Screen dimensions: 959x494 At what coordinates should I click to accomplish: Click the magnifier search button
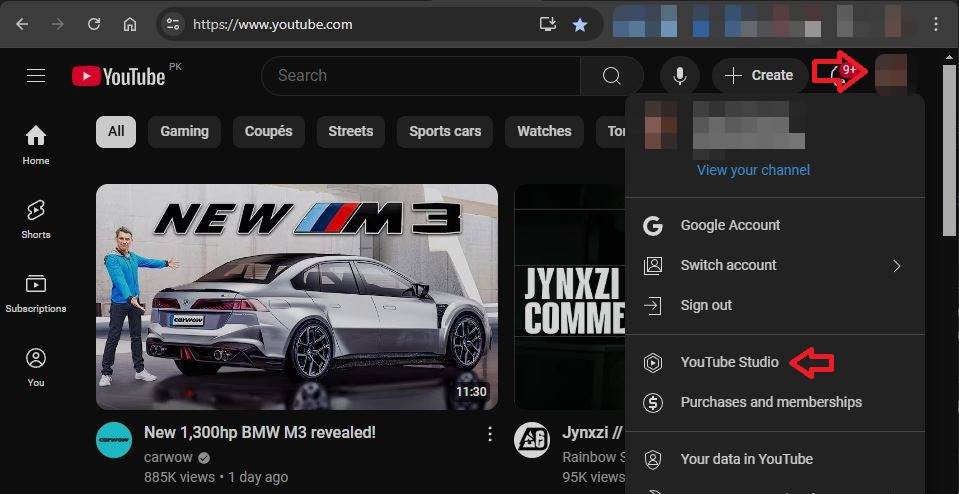(x=612, y=76)
